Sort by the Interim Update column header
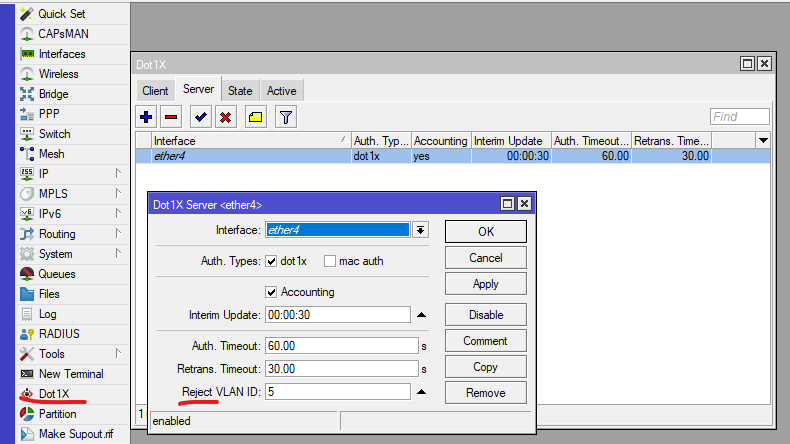This screenshot has width=790, height=444. 511,141
